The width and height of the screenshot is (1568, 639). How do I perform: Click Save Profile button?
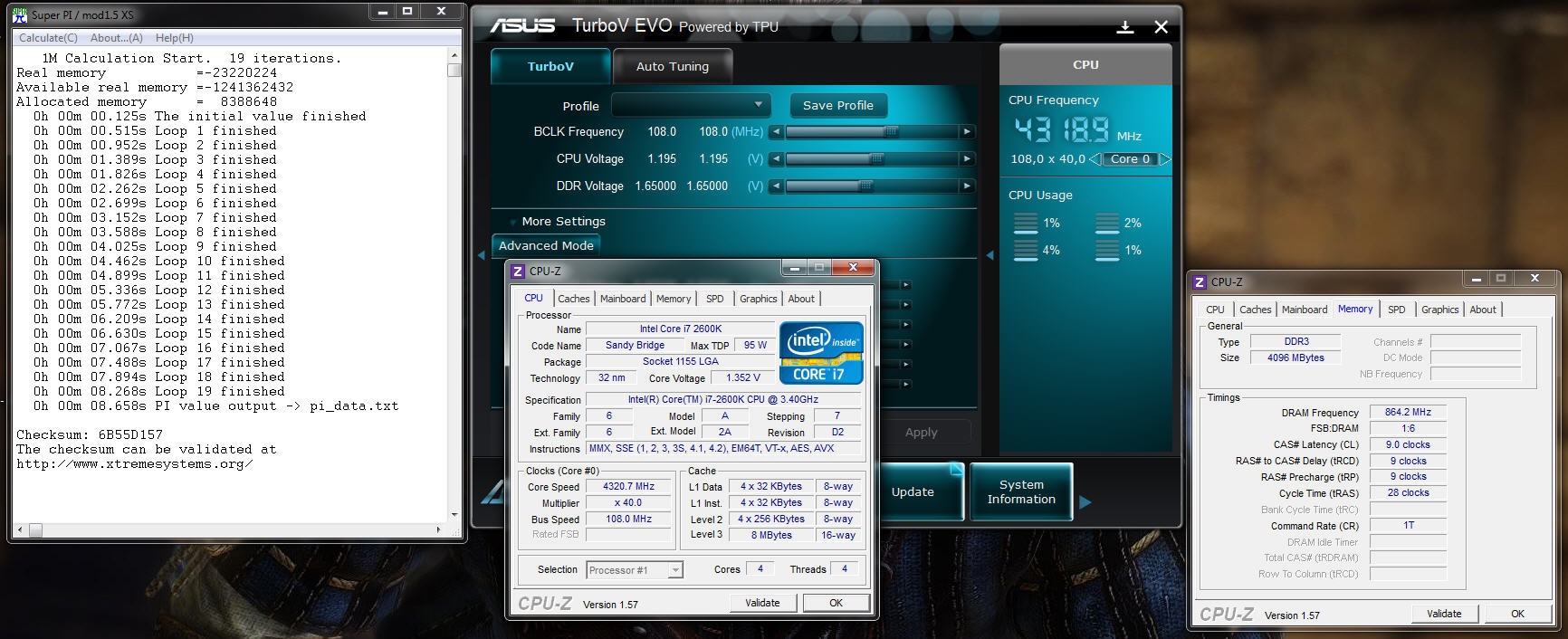click(838, 105)
